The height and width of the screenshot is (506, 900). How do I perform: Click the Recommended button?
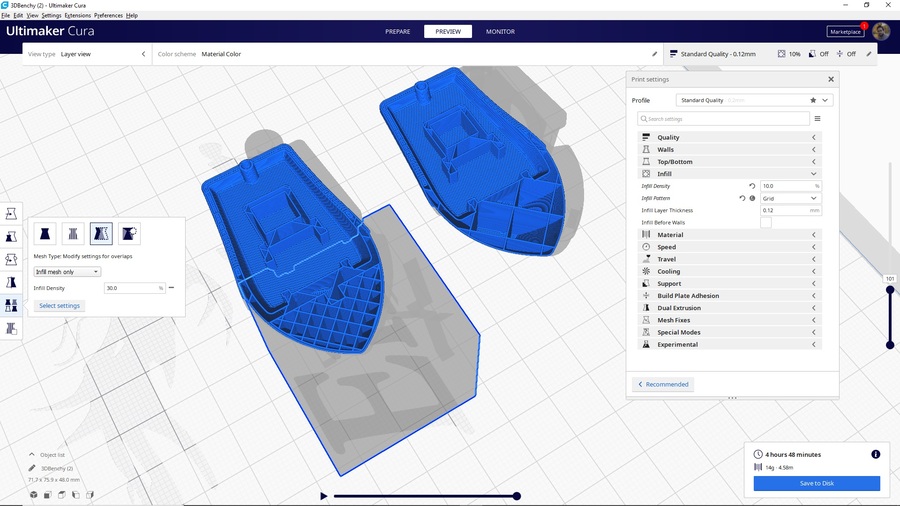tap(663, 384)
